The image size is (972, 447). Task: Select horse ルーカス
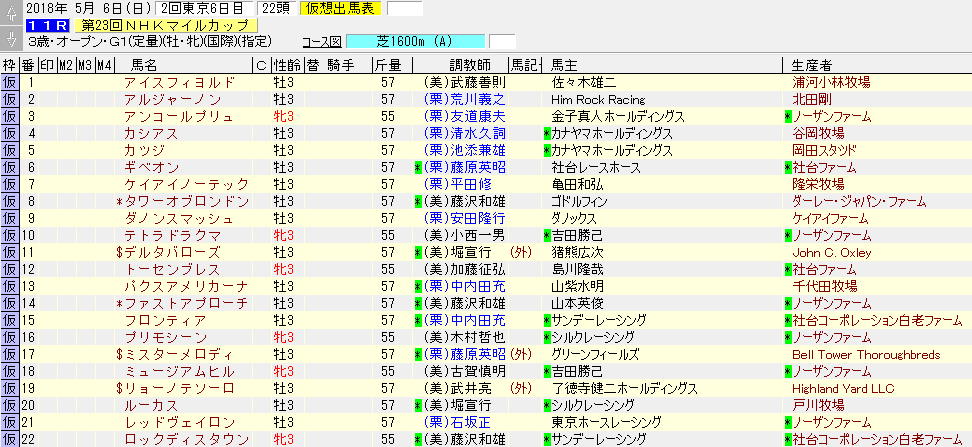151,406
